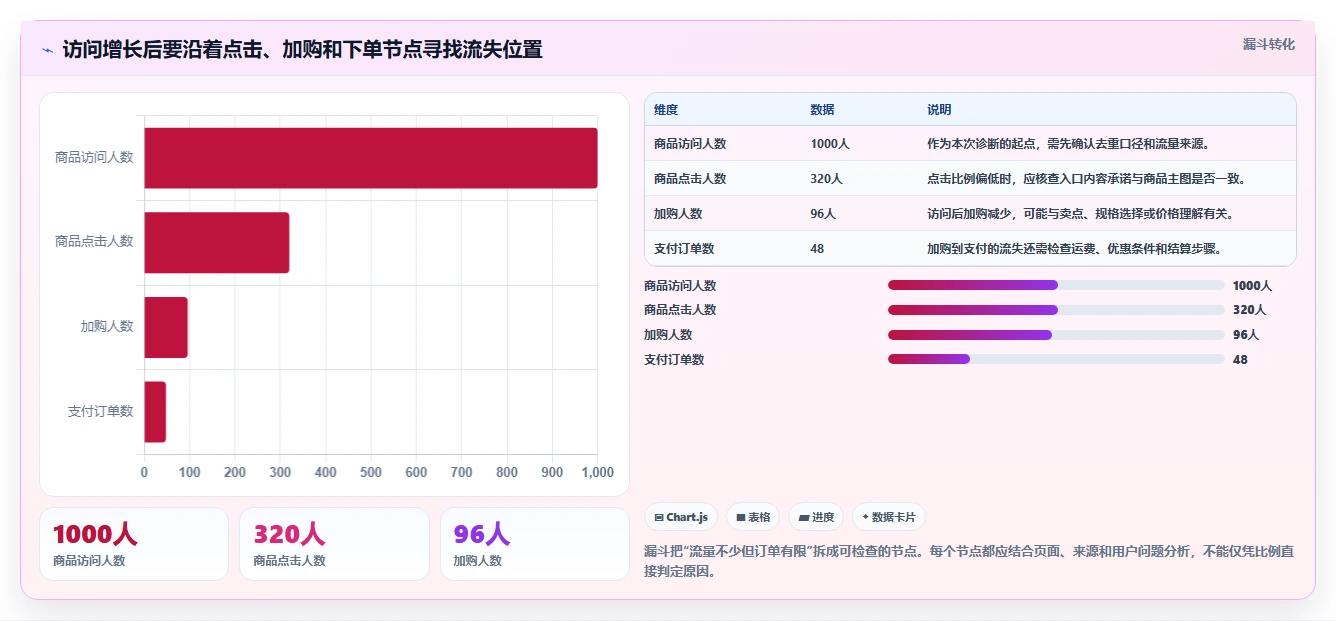
Task: Click the table data cell 320人
Action: point(827,179)
